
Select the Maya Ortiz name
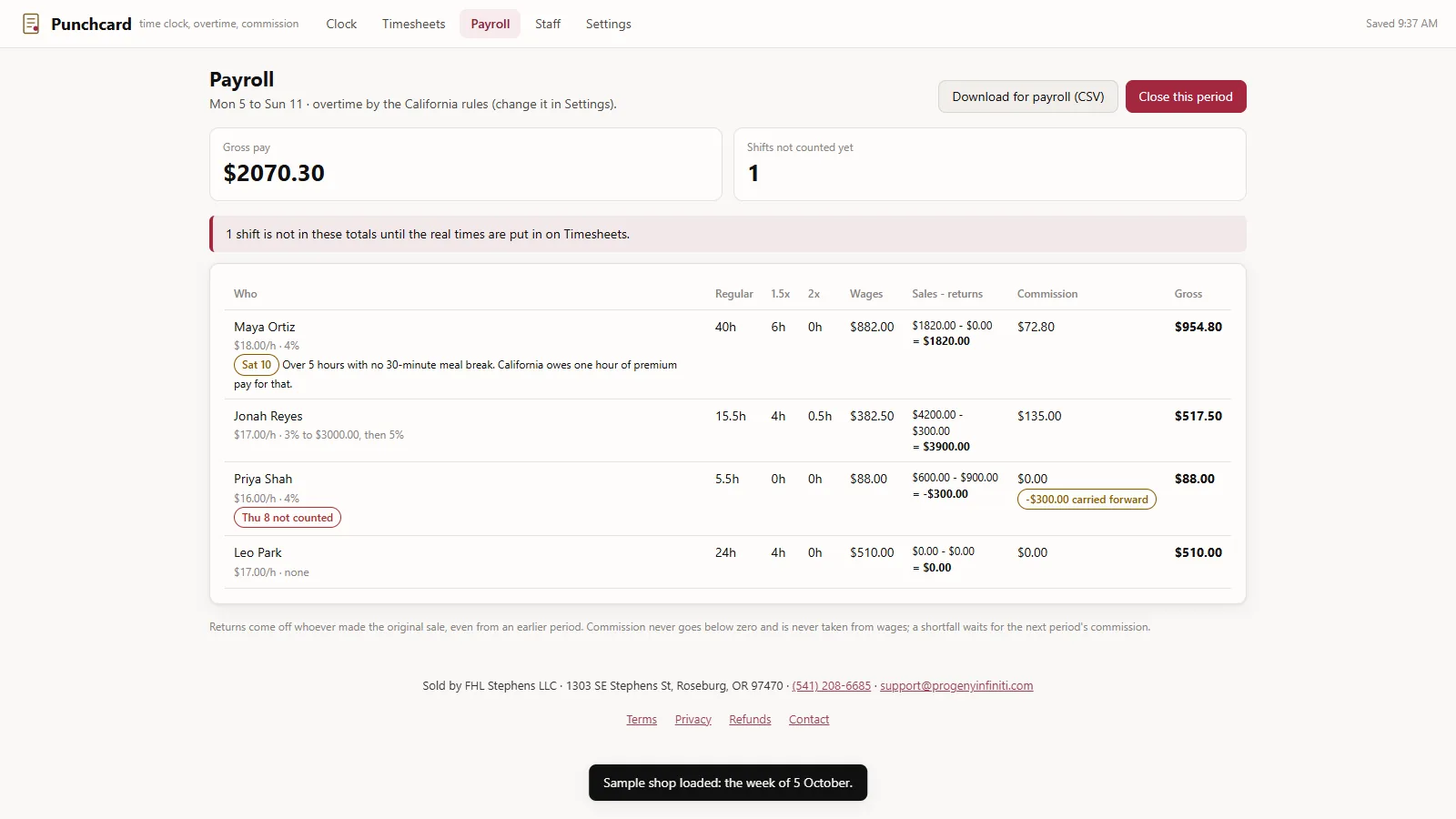pos(265,327)
